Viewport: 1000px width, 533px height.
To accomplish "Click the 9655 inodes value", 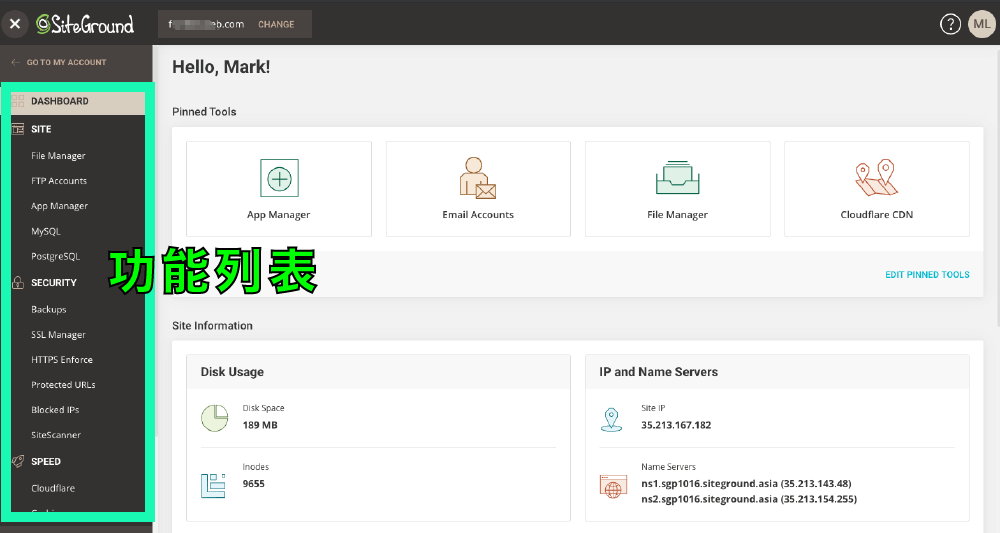I will [x=253, y=484].
